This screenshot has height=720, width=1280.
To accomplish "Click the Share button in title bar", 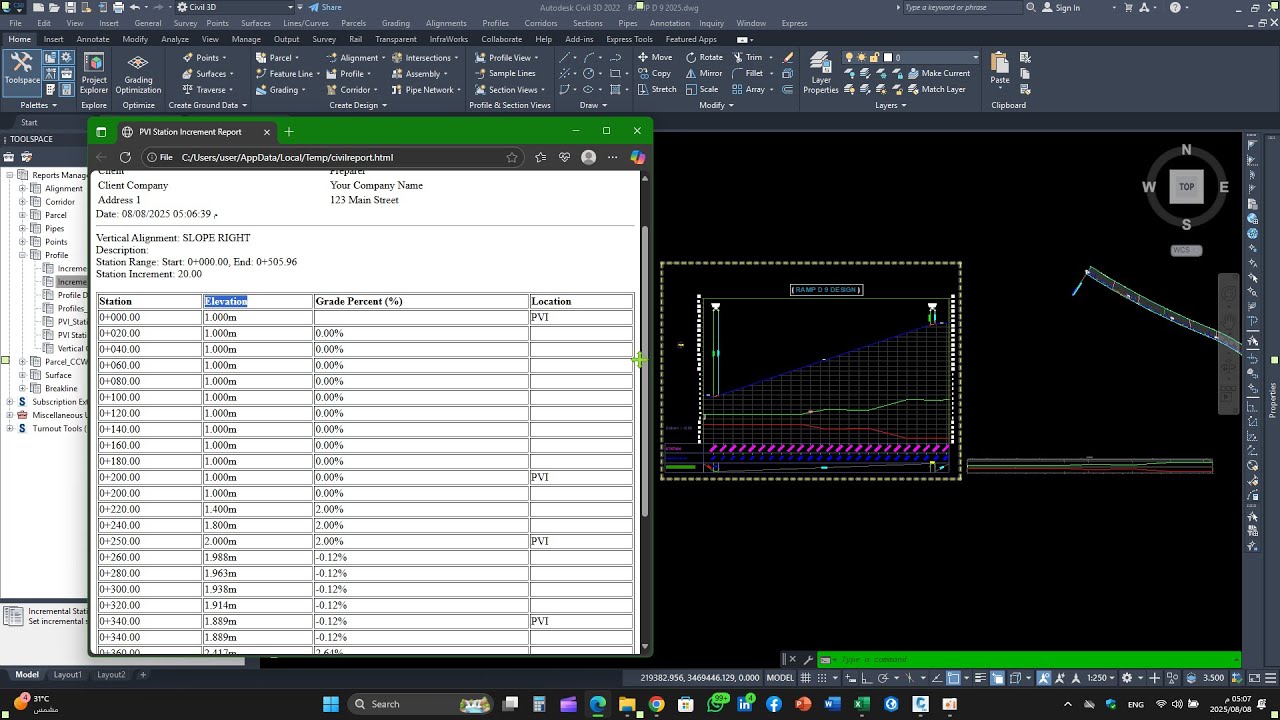I will (x=324, y=7).
